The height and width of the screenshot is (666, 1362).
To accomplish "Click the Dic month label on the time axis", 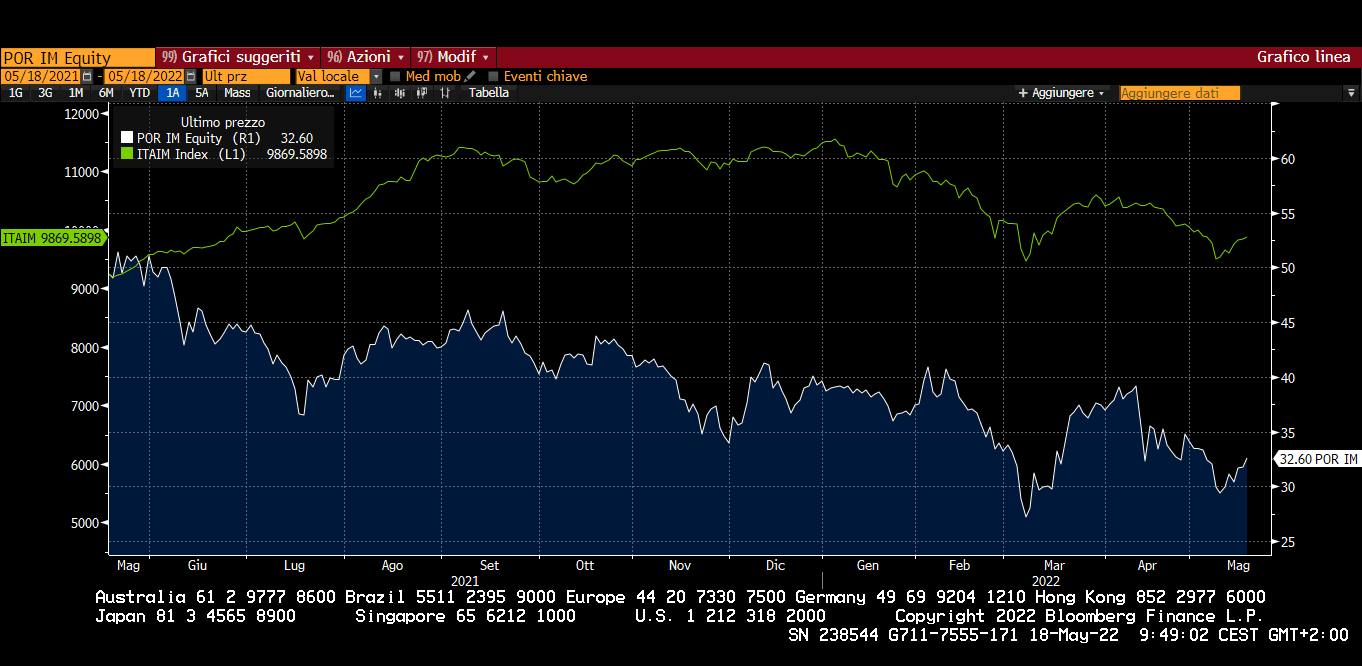I will click(x=775, y=565).
